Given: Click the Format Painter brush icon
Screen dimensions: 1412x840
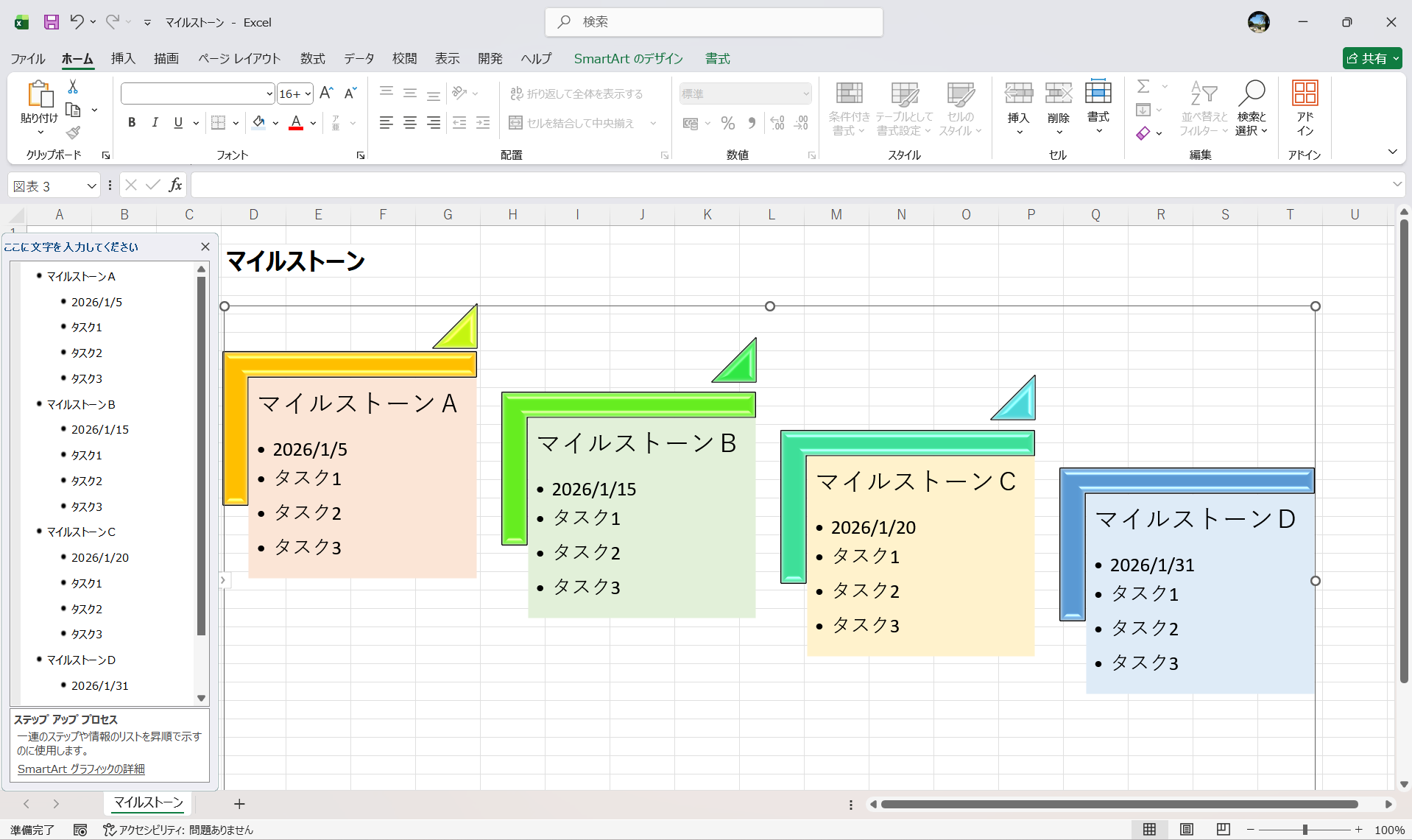Looking at the screenshot, I should pos(73,133).
